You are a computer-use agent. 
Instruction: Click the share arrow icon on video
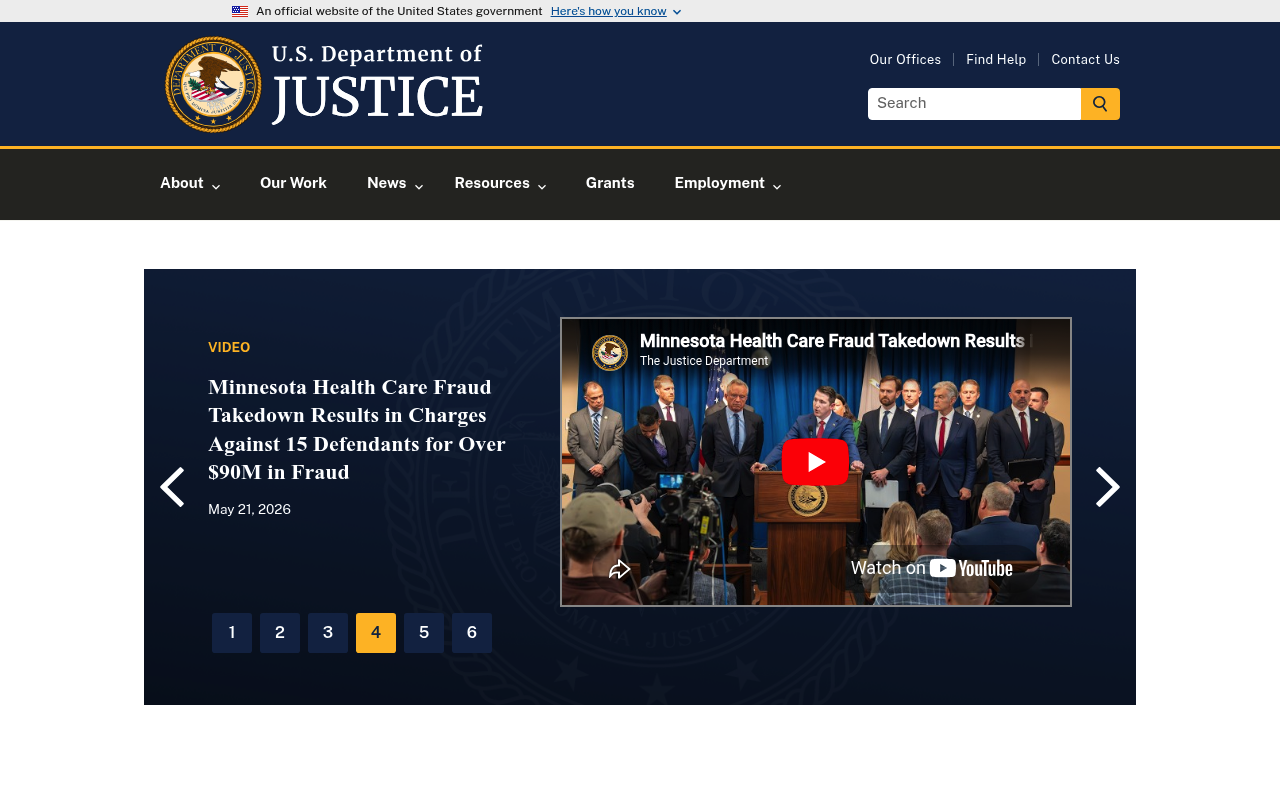(620, 569)
